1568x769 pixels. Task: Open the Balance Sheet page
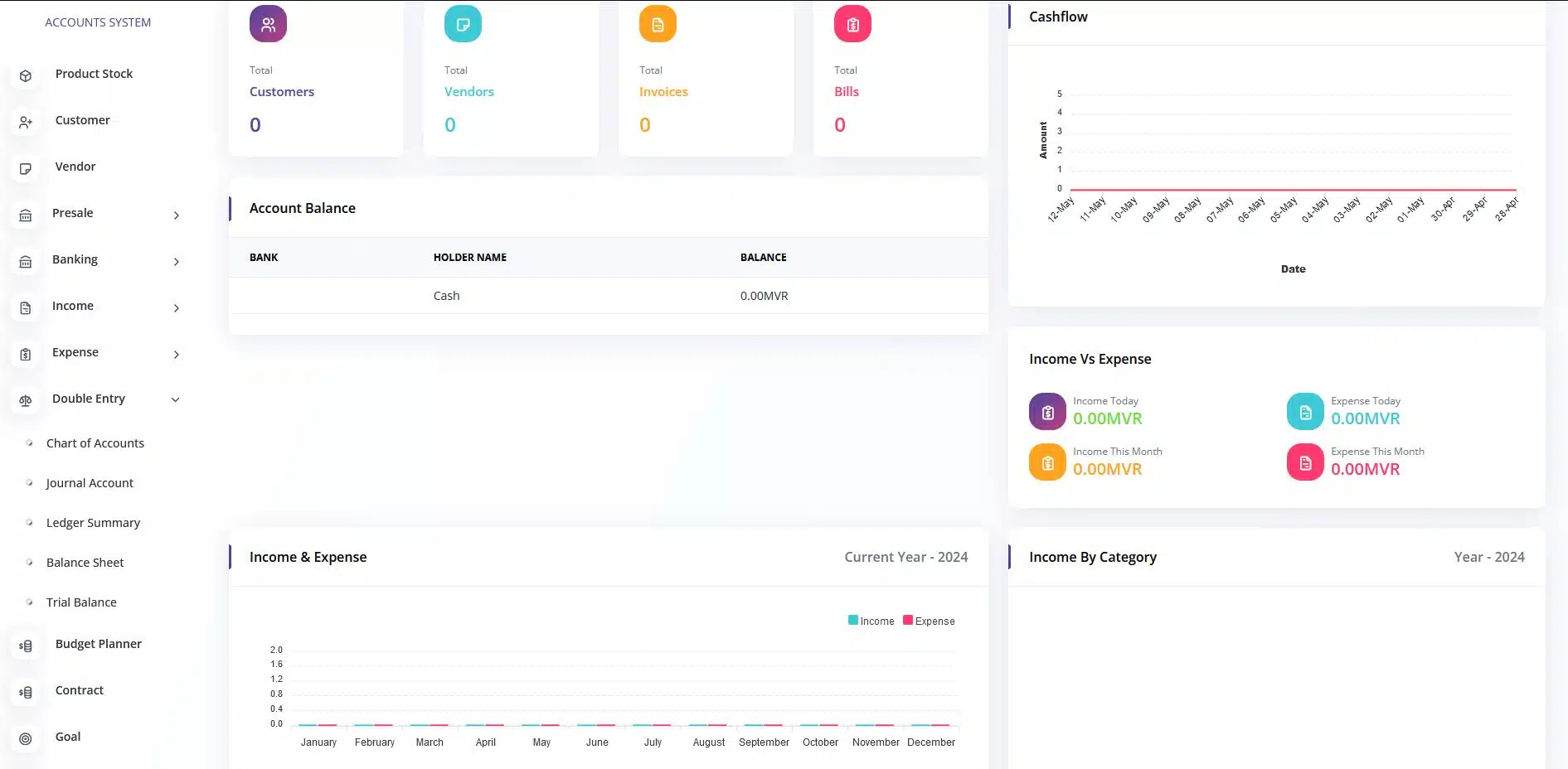tap(85, 563)
